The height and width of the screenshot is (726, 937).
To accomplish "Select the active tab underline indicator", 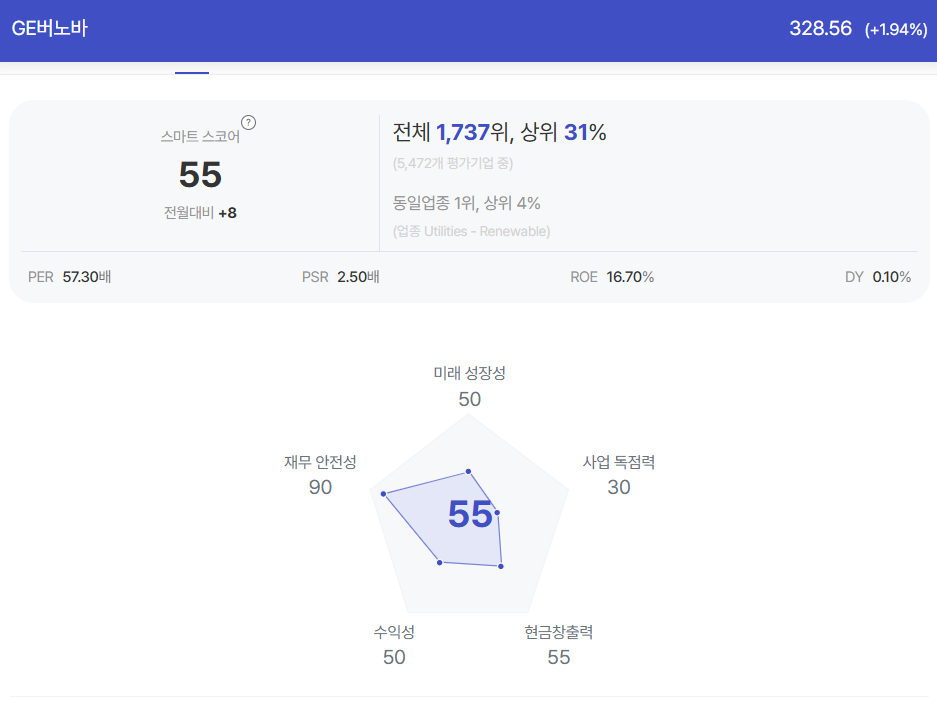I will [x=192, y=72].
